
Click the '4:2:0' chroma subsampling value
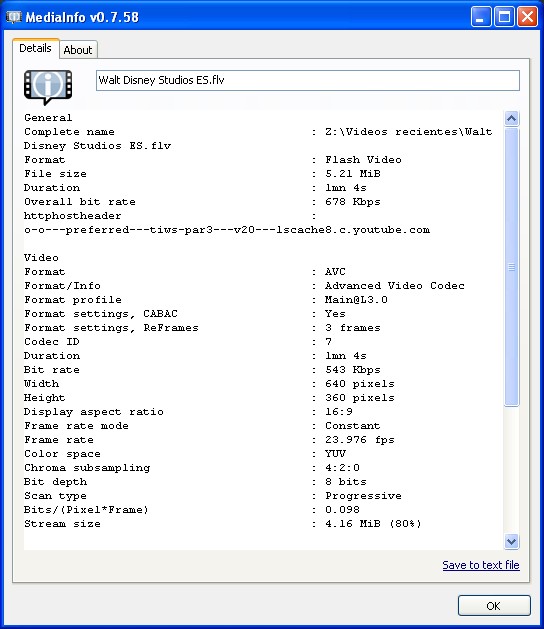[x=342, y=468]
